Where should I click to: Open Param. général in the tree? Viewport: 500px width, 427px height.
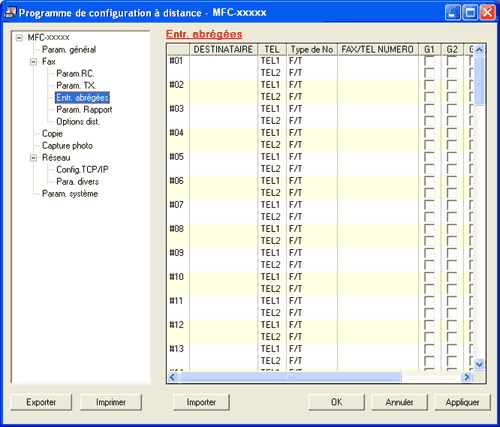(x=69, y=50)
